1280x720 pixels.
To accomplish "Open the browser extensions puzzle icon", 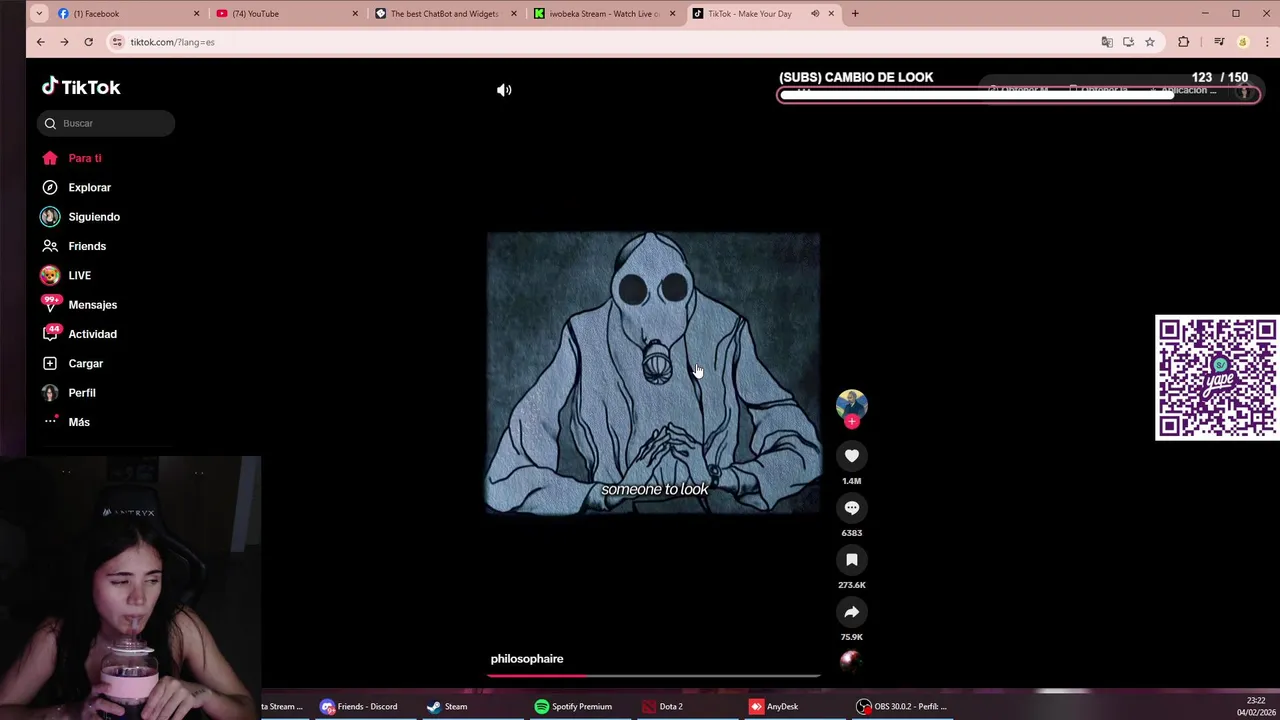I will pos(1184,42).
